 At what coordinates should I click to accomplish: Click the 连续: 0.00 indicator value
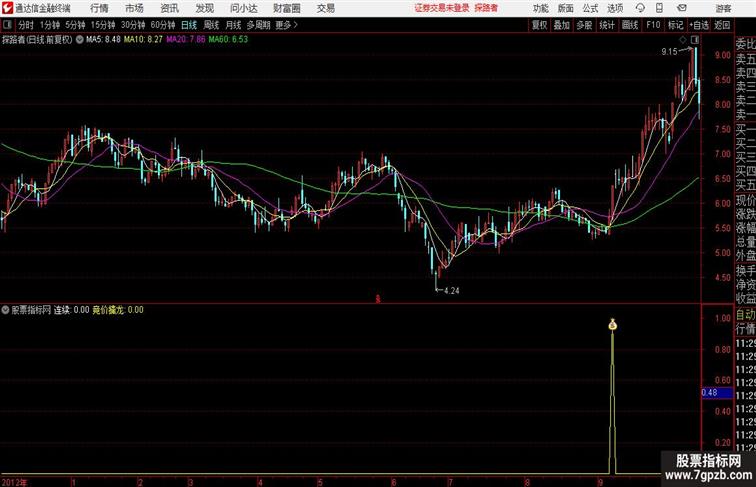71,310
